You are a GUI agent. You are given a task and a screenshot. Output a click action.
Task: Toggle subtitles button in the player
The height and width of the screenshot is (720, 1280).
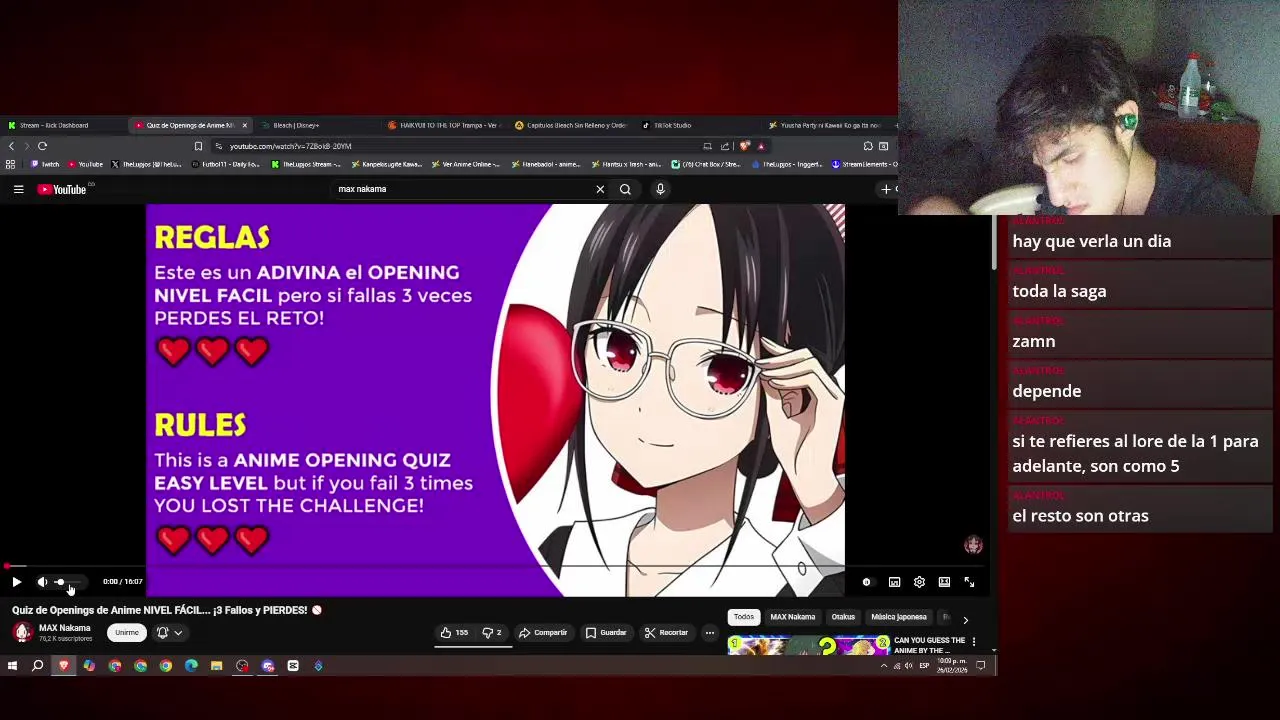coord(894,582)
